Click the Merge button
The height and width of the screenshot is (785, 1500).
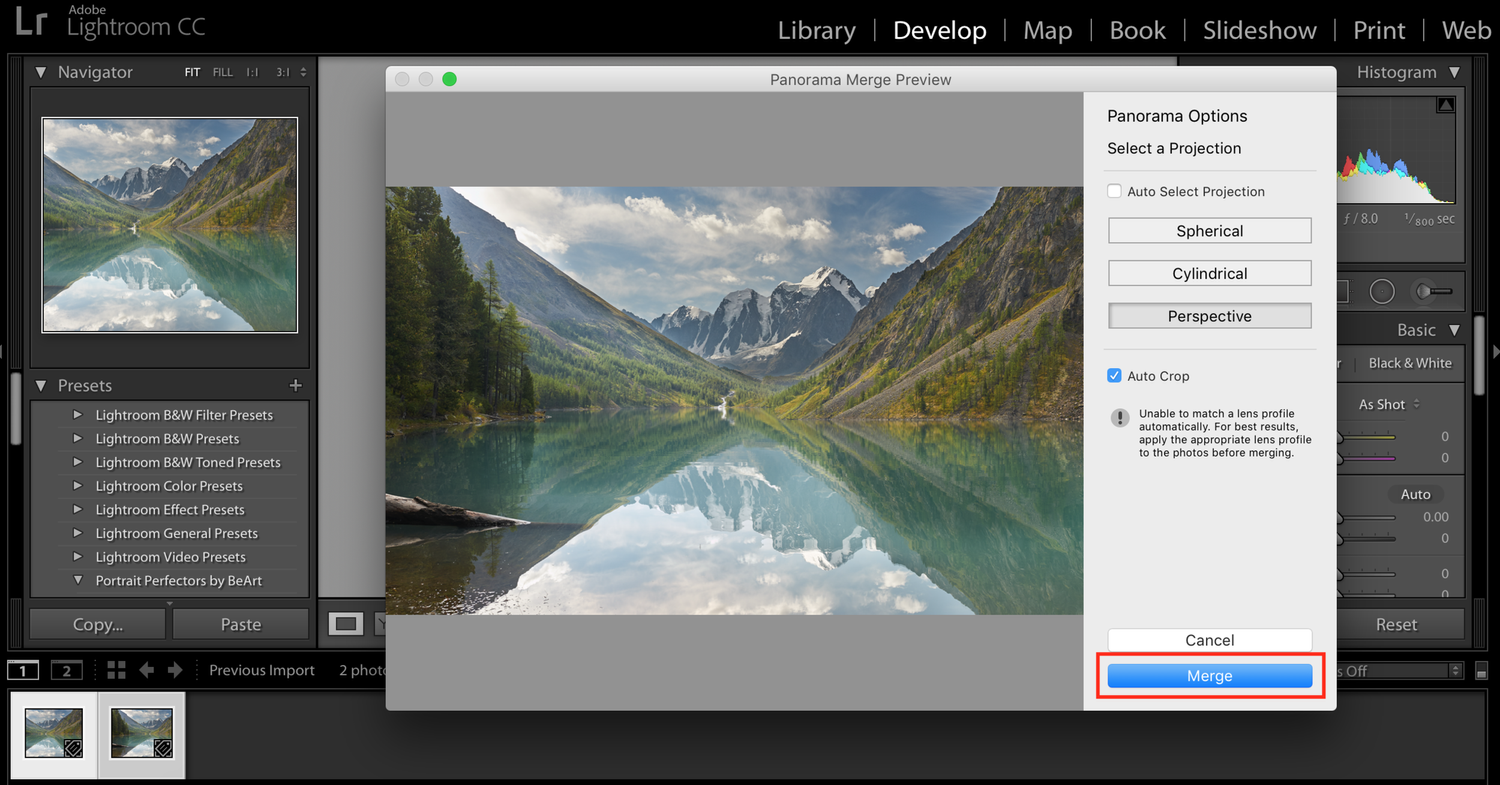coord(1209,675)
